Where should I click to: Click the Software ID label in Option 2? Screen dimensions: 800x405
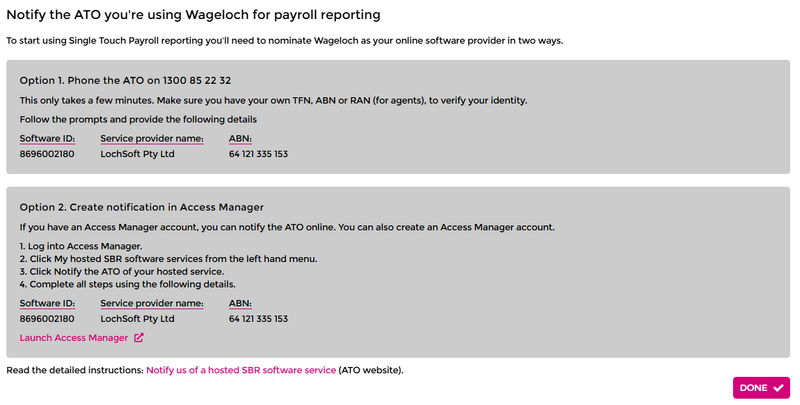47,302
